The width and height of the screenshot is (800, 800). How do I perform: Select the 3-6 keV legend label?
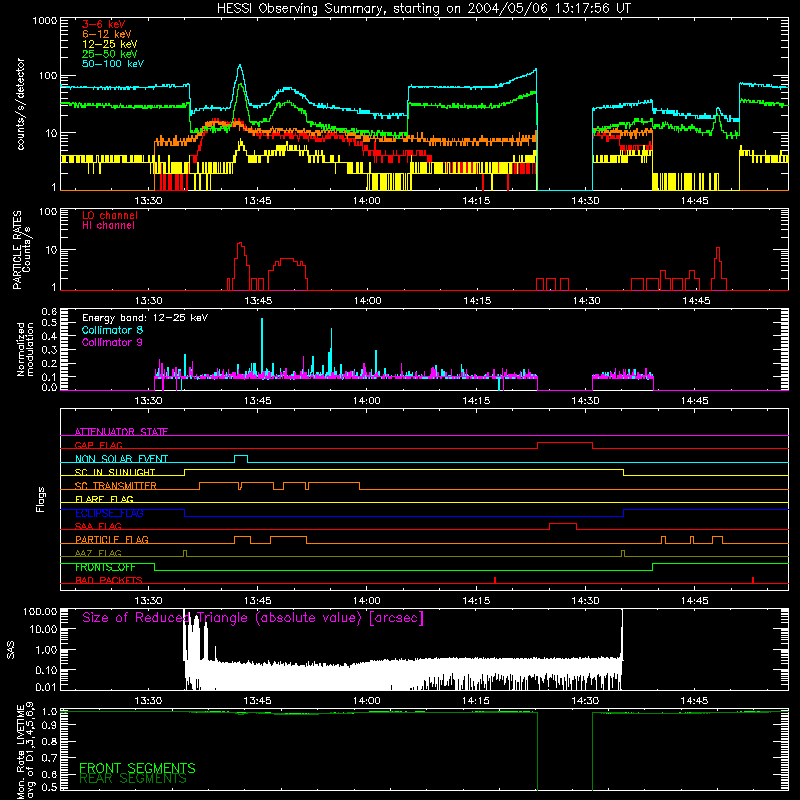point(104,24)
